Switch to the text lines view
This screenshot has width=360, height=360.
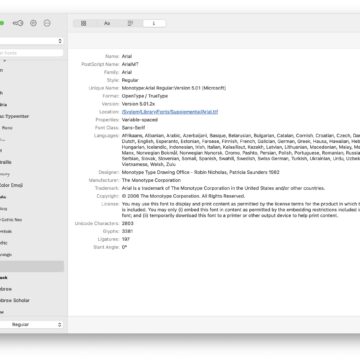130,23
